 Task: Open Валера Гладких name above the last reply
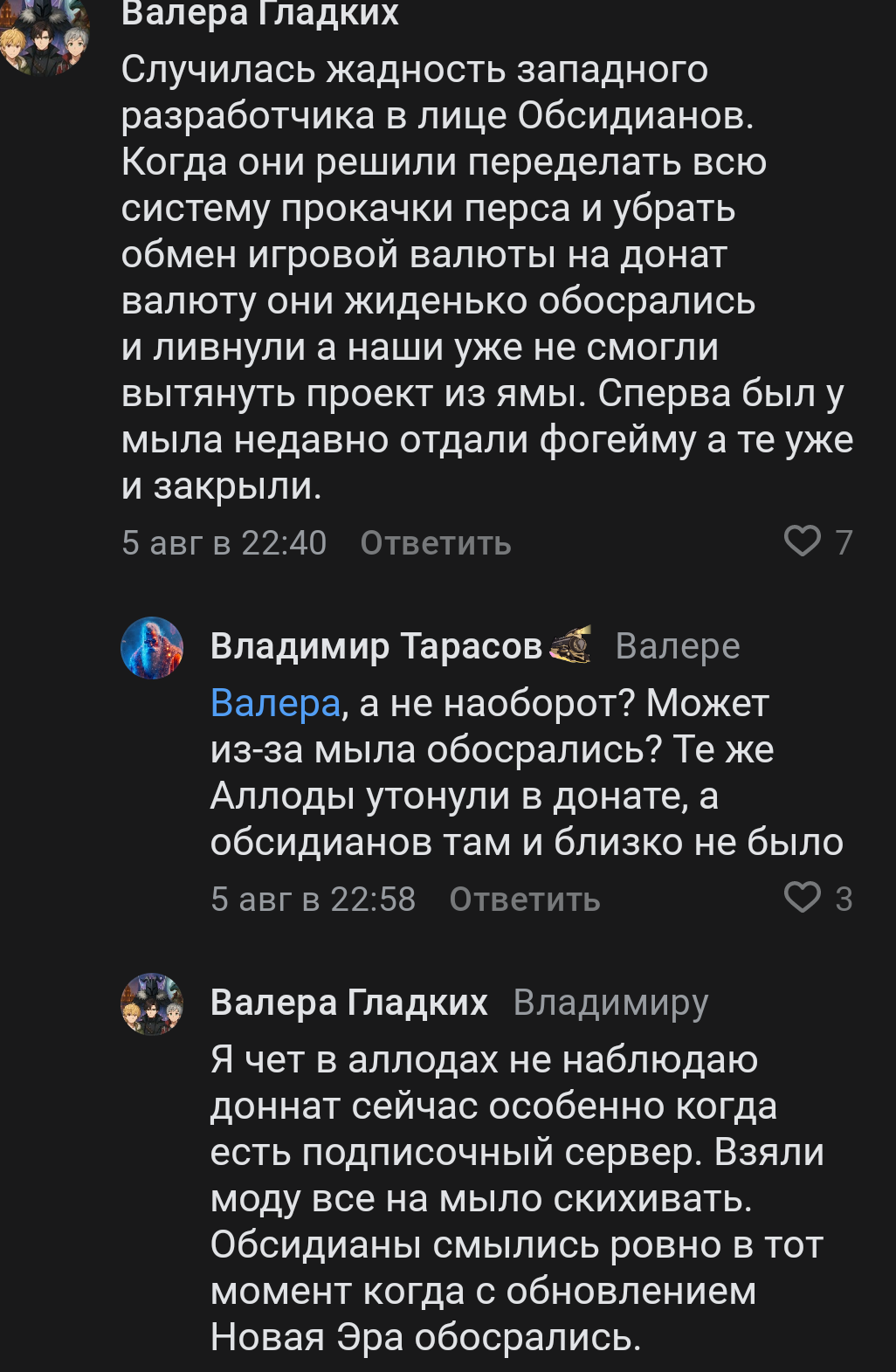point(348,1003)
